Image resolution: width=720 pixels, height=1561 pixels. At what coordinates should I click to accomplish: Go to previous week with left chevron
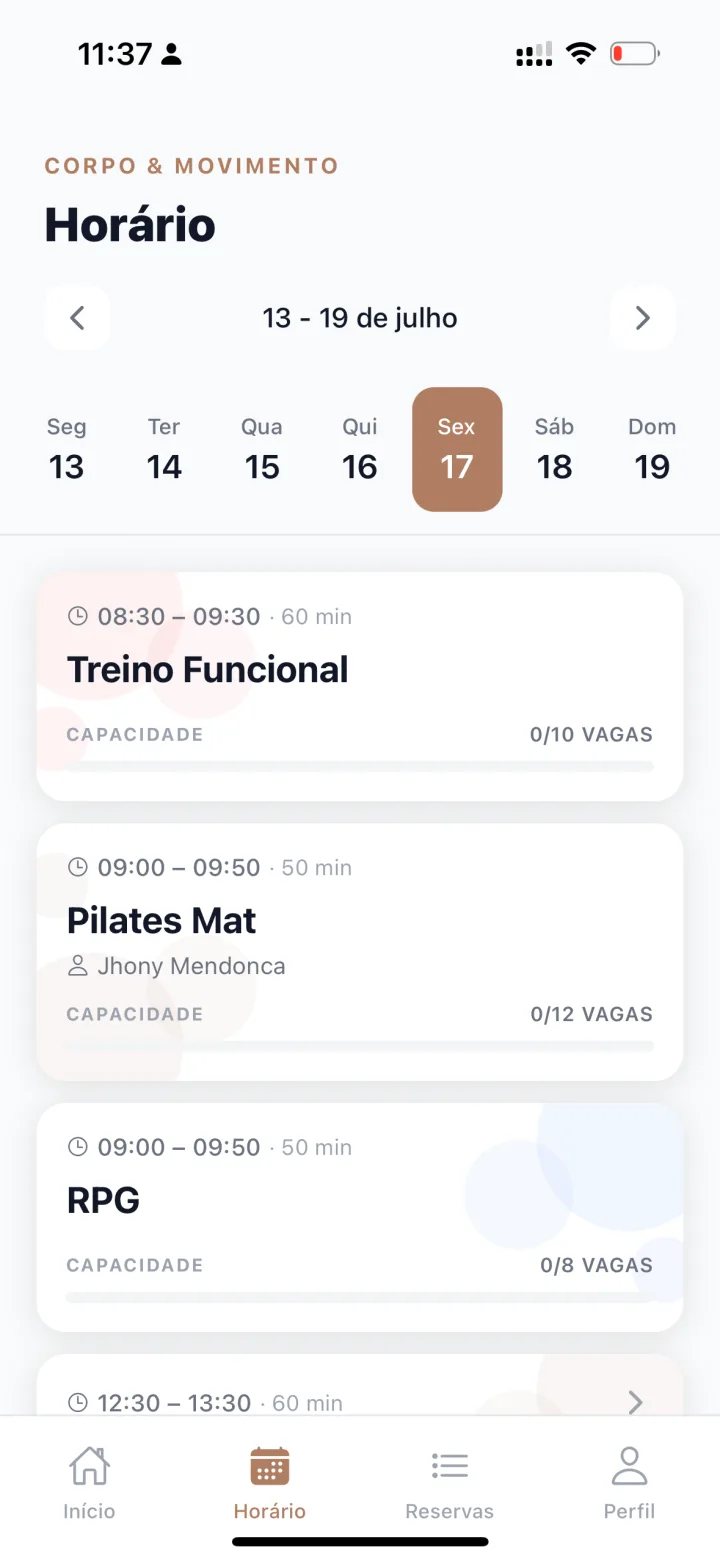coord(77,318)
